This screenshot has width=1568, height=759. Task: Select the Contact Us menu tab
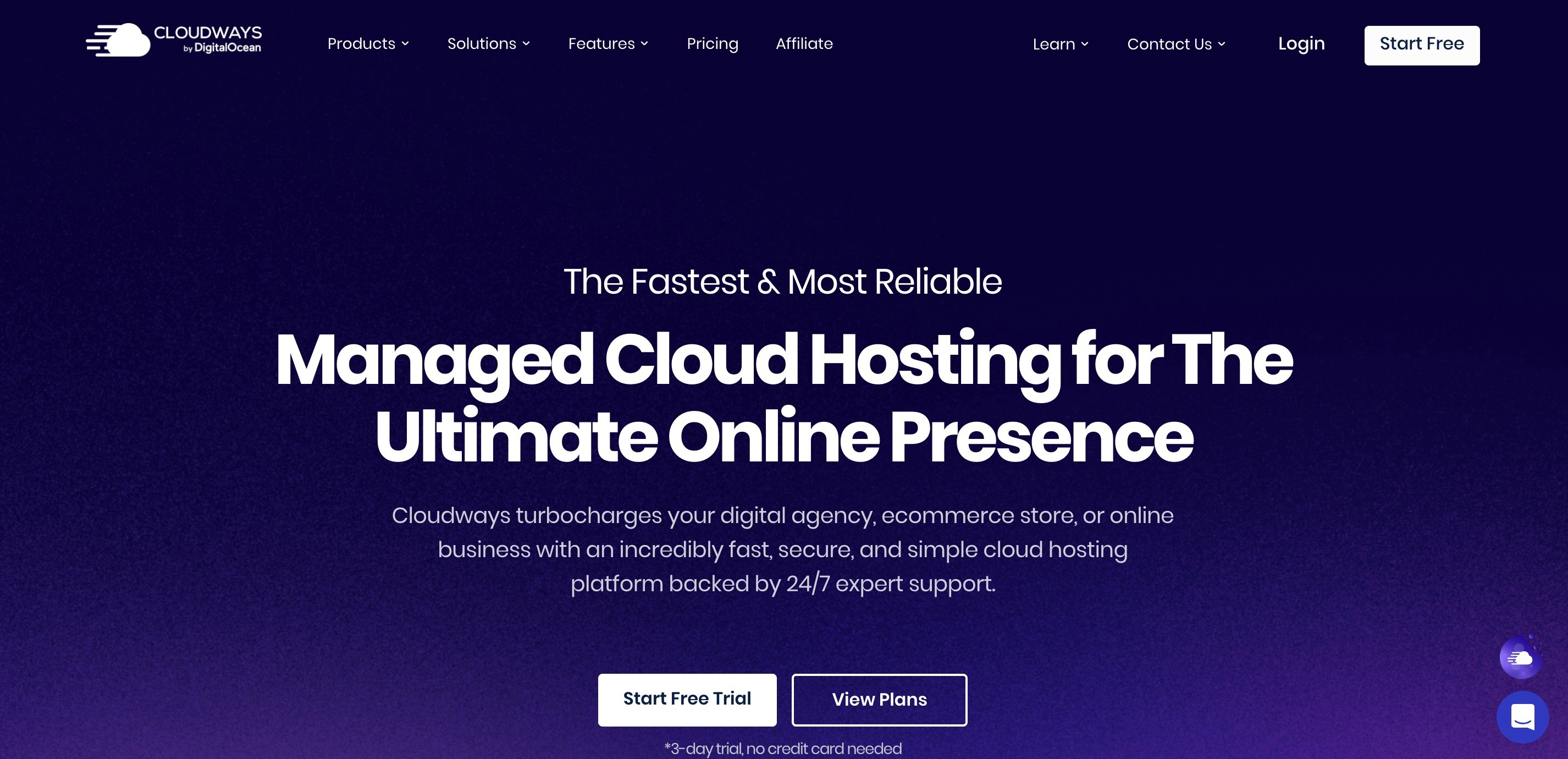click(x=1175, y=43)
